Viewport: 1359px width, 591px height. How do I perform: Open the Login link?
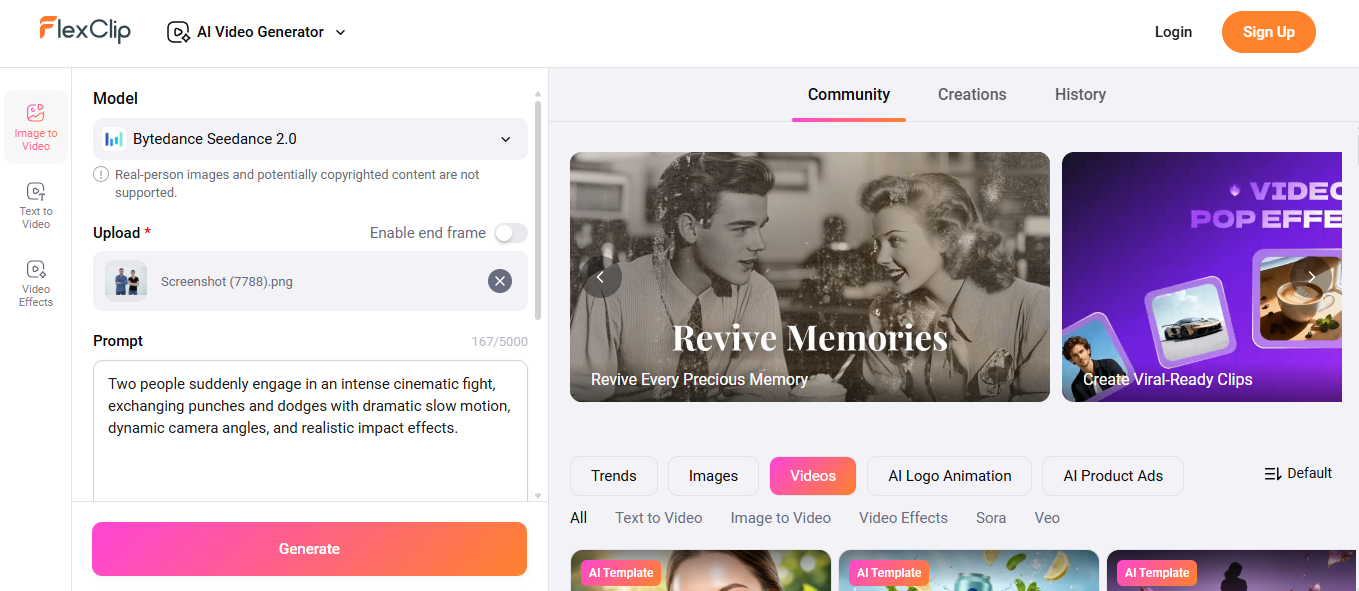[1173, 32]
